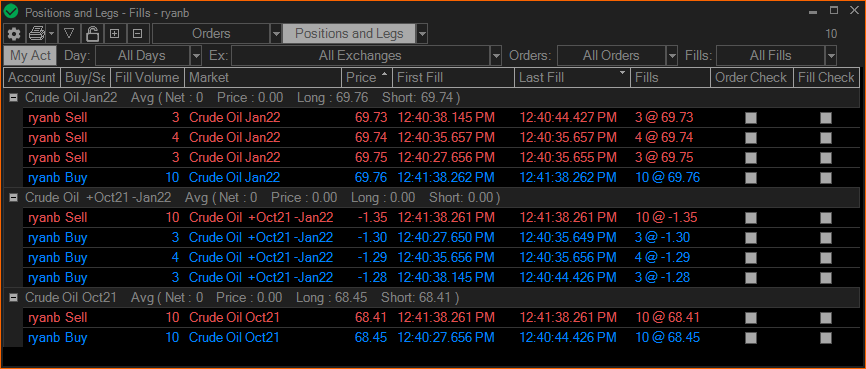Check Fill Check for 3 @ 69.75 row

(x=826, y=158)
